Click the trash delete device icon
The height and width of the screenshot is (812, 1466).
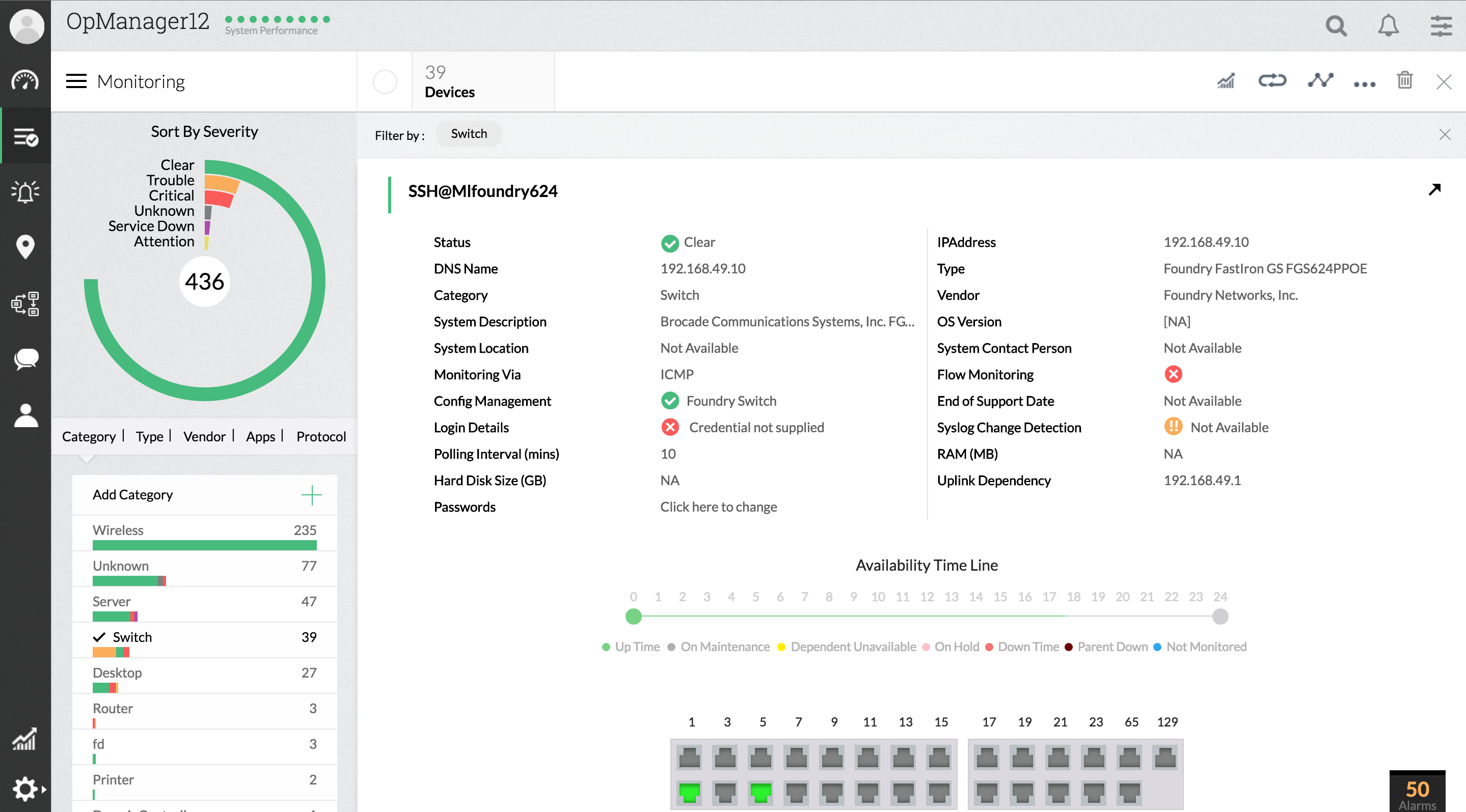(1404, 80)
